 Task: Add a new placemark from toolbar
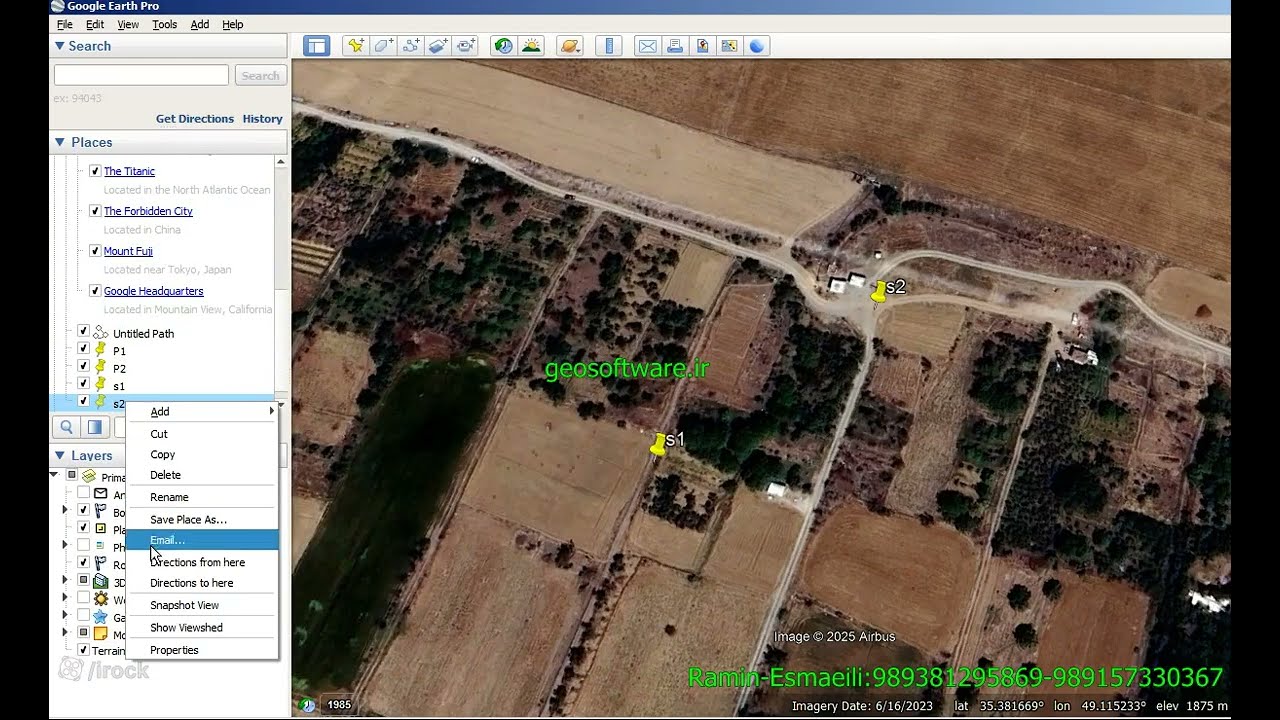pyautogui.click(x=356, y=45)
